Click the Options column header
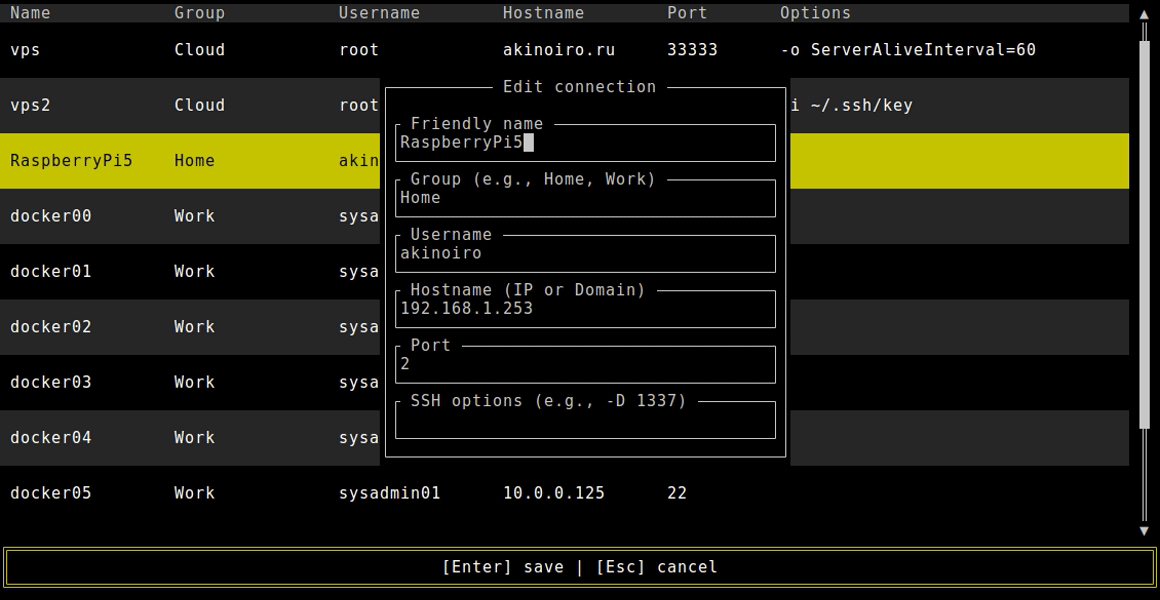The image size is (1160, 600). 815,12
